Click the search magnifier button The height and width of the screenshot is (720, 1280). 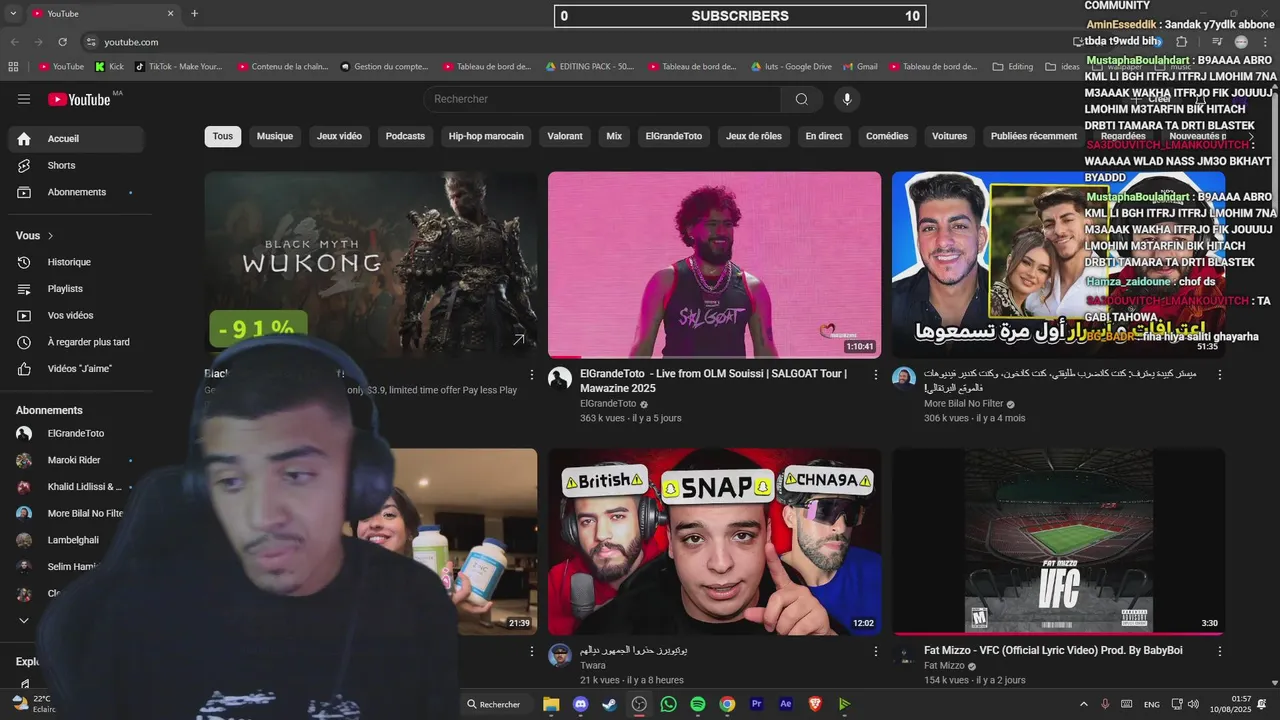tap(802, 99)
